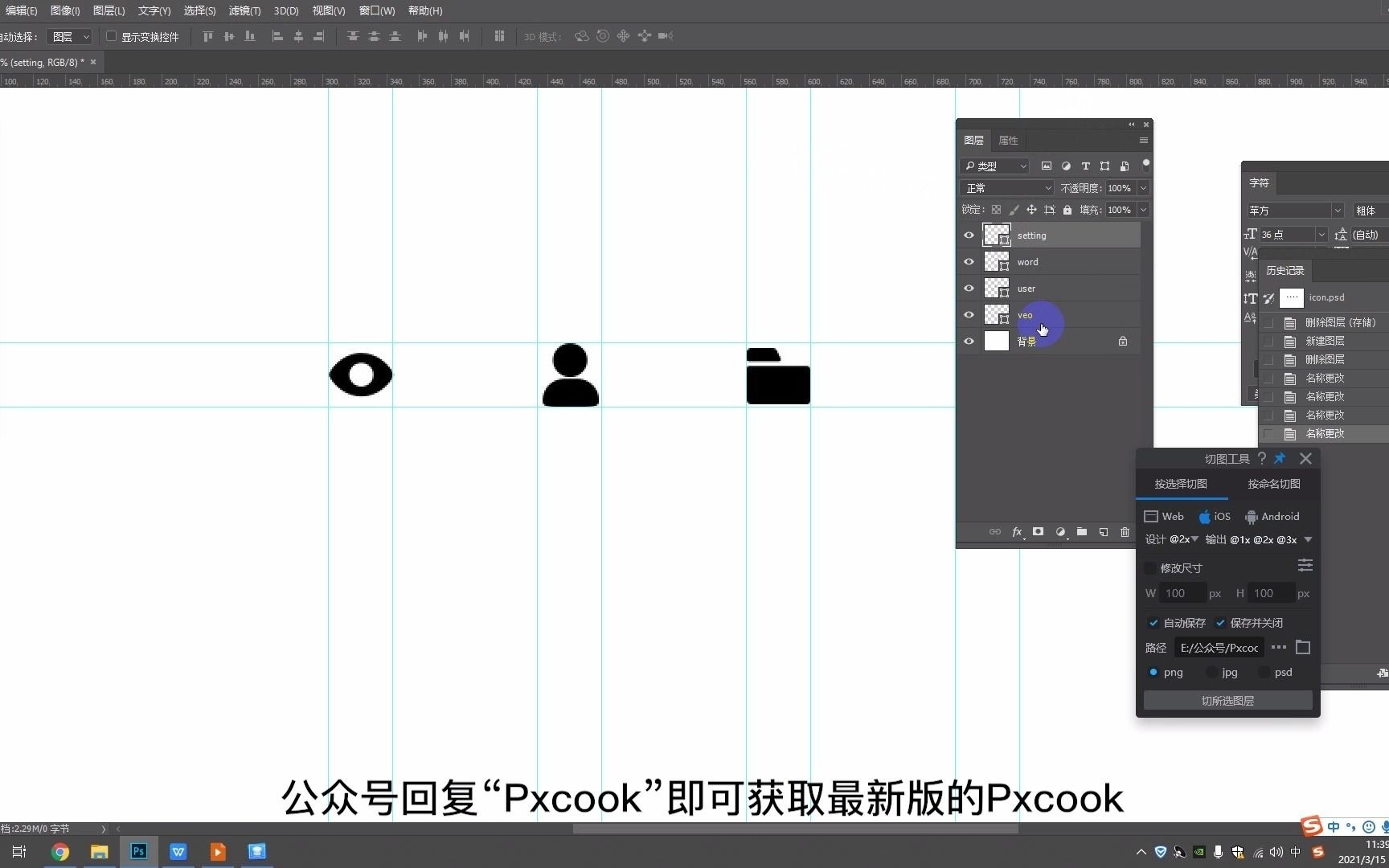
Task: Lock all padlock icon in Layers panel
Action: 1067,210
